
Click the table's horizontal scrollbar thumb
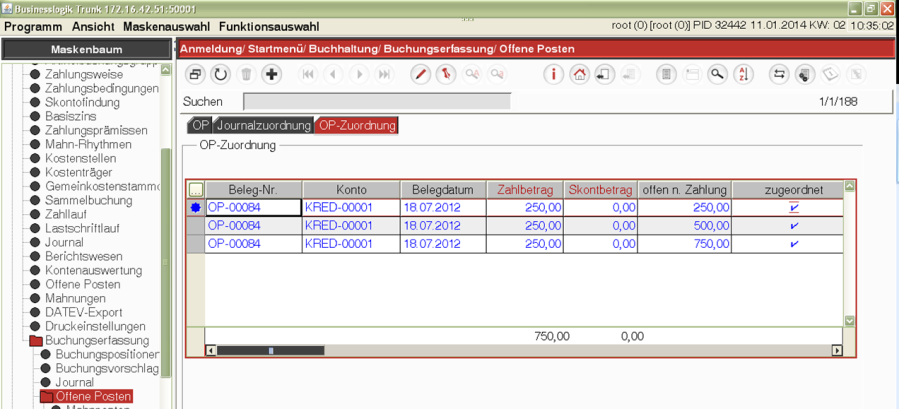tap(270, 351)
